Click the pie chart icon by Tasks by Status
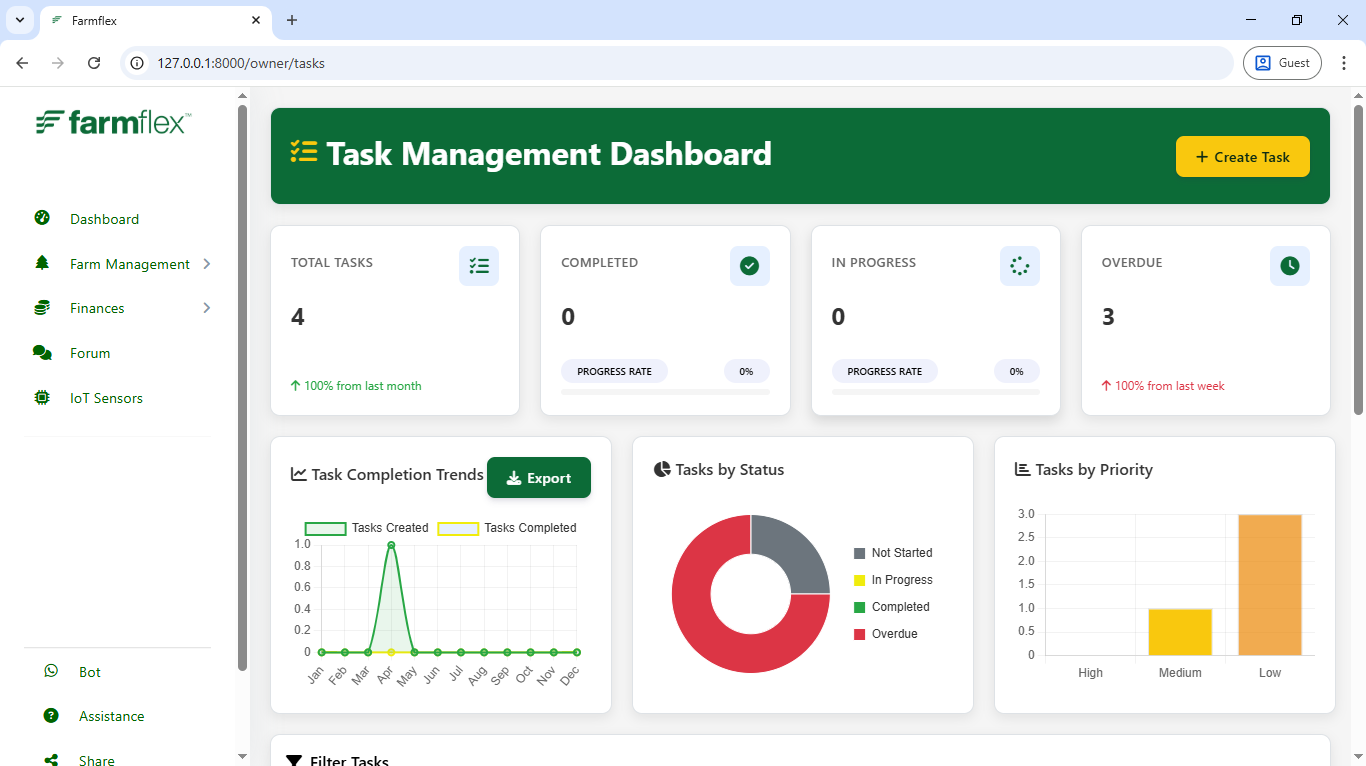This screenshot has height=766, width=1366. click(x=662, y=469)
